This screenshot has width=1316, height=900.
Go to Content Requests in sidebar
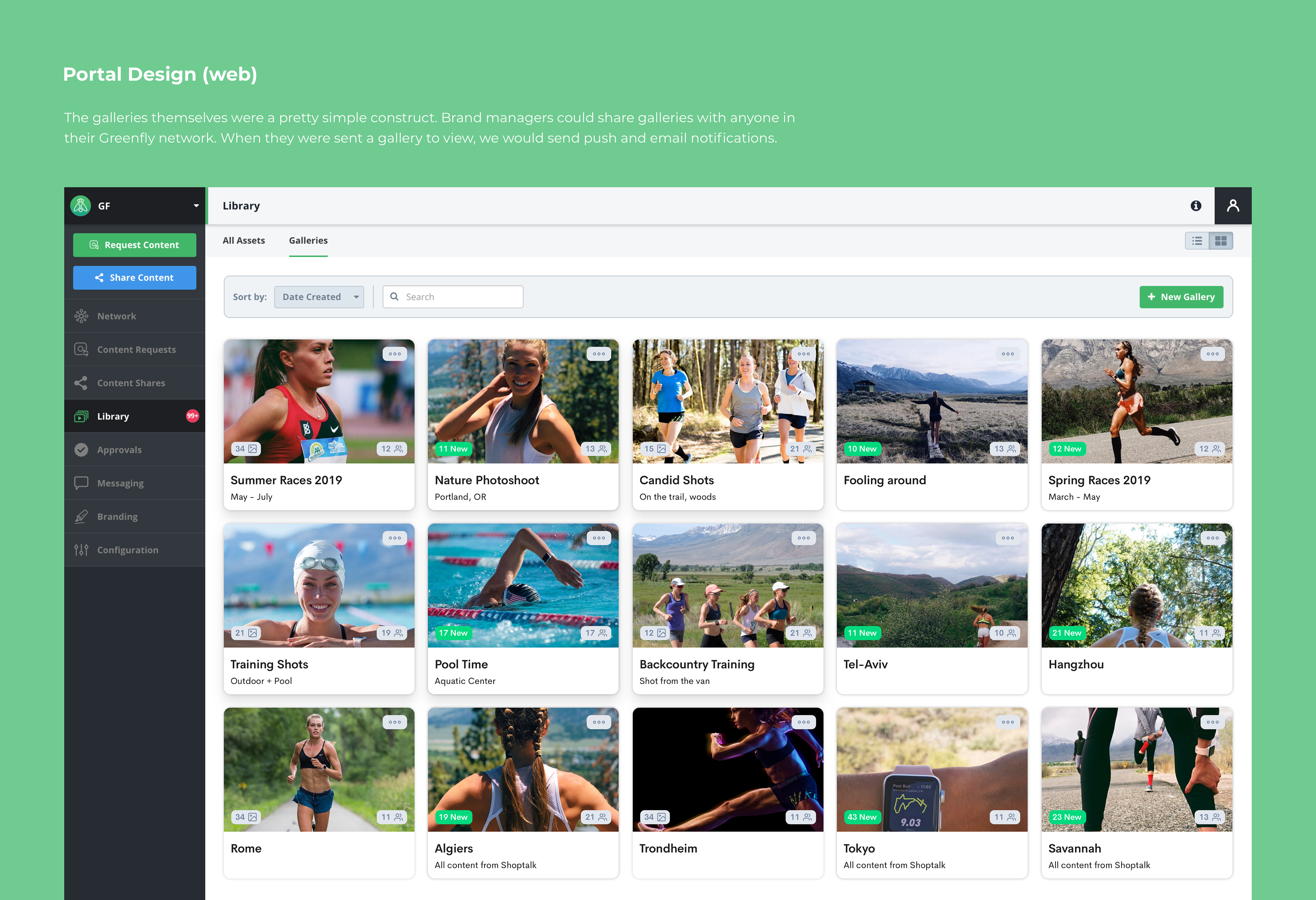click(x=136, y=350)
